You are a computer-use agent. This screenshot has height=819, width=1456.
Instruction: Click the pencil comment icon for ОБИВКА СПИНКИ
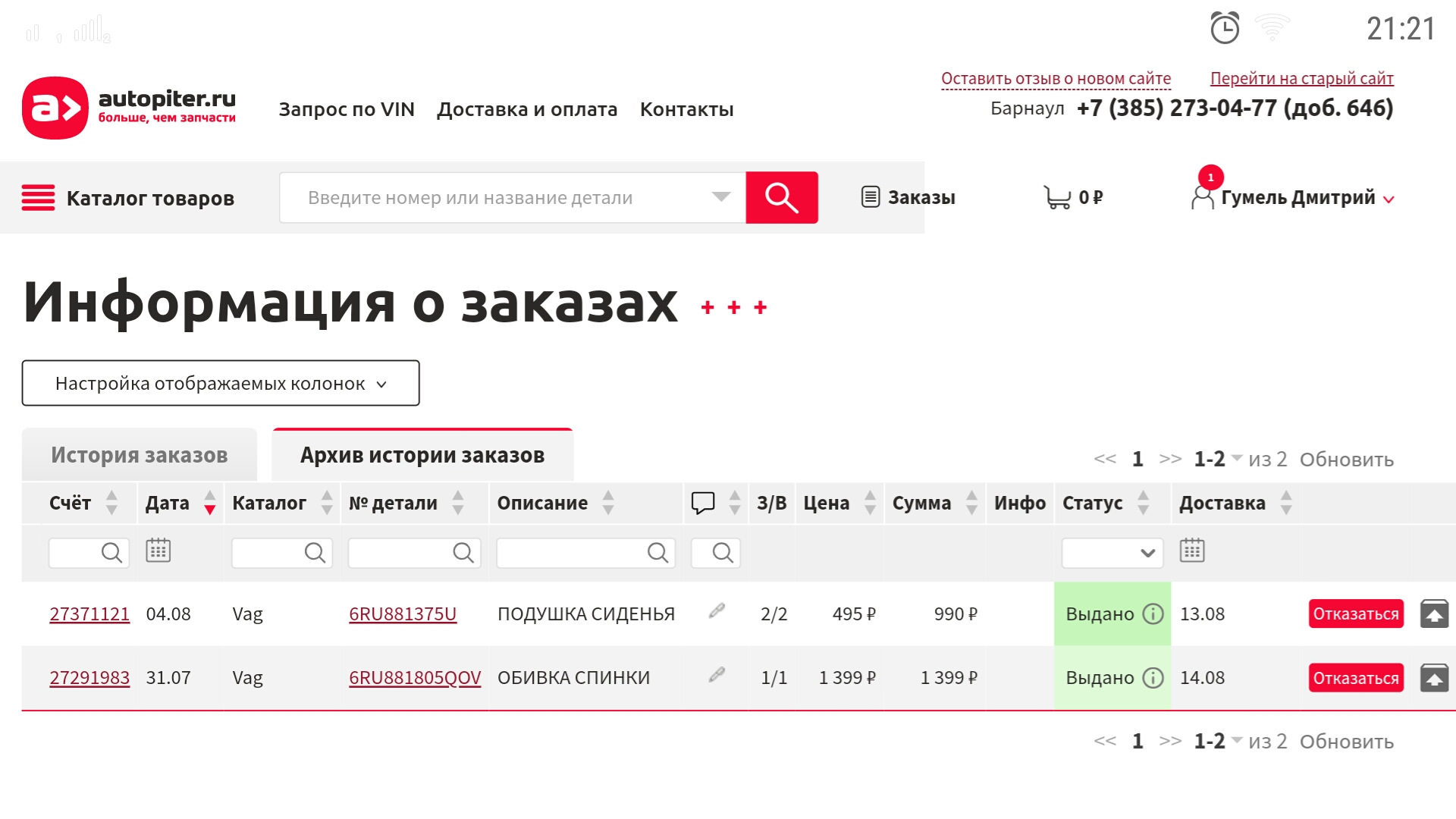pos(717,675)
